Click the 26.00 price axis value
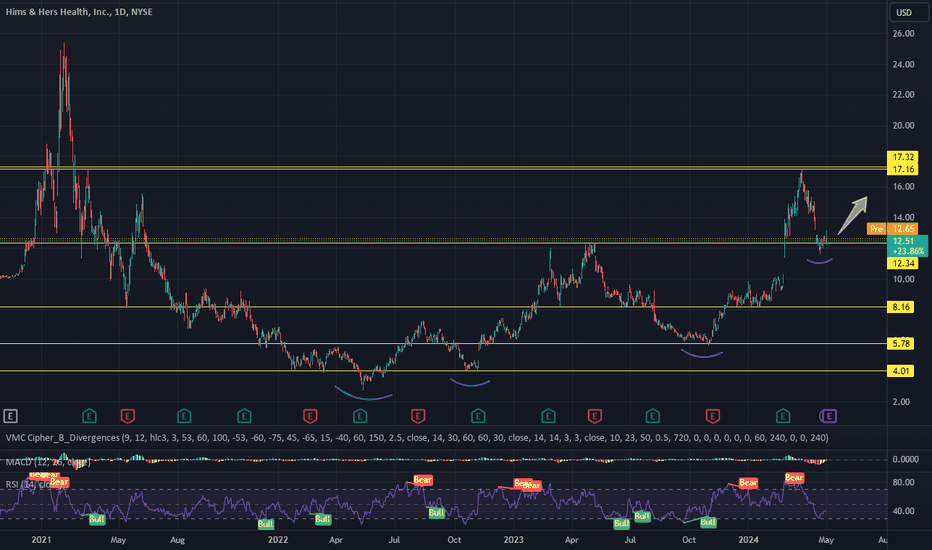The image size is (932, 550). (x=903, y=34)
